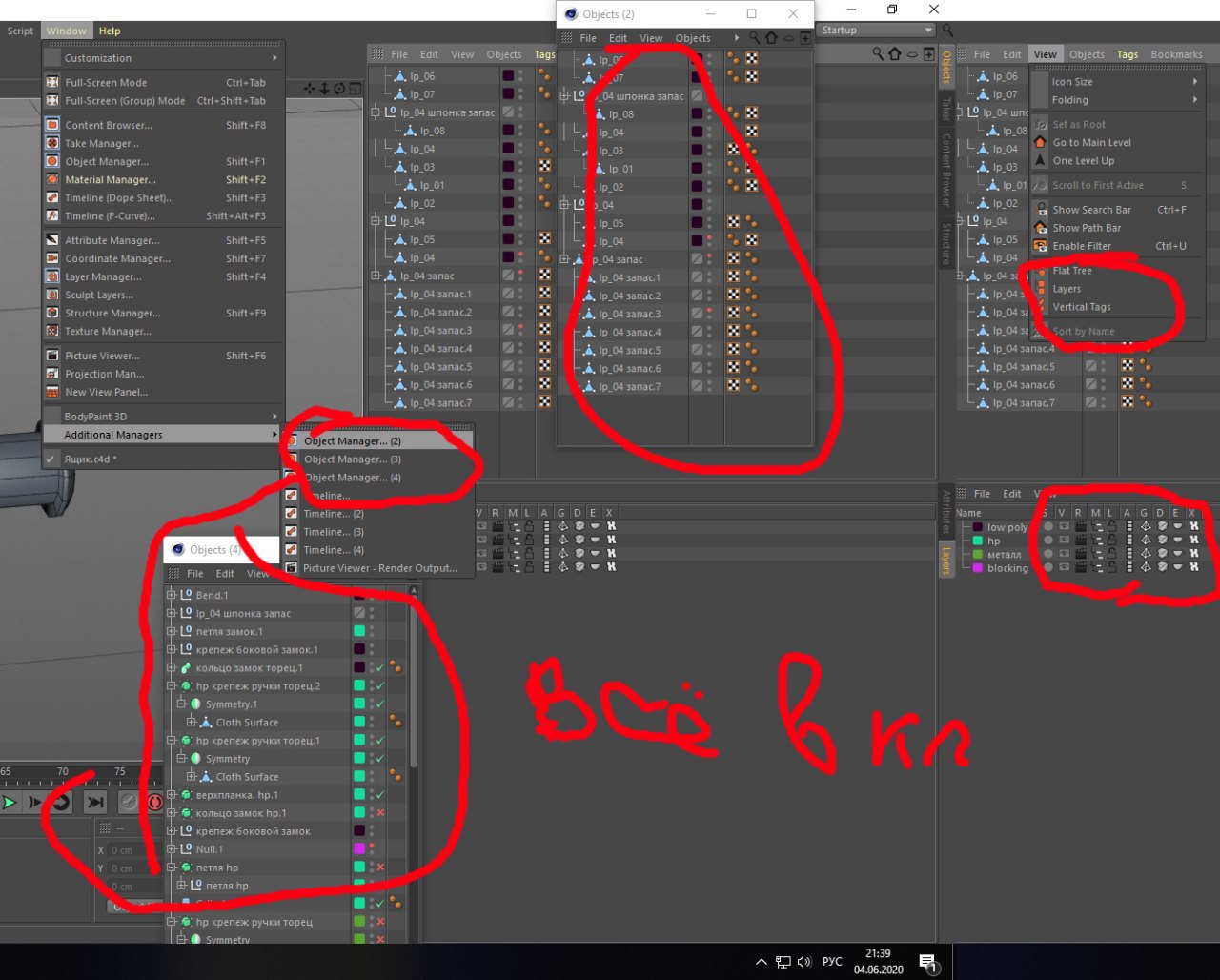
Task: Open Picture Viewer - Render Output entry
Action: coord(377,568)
